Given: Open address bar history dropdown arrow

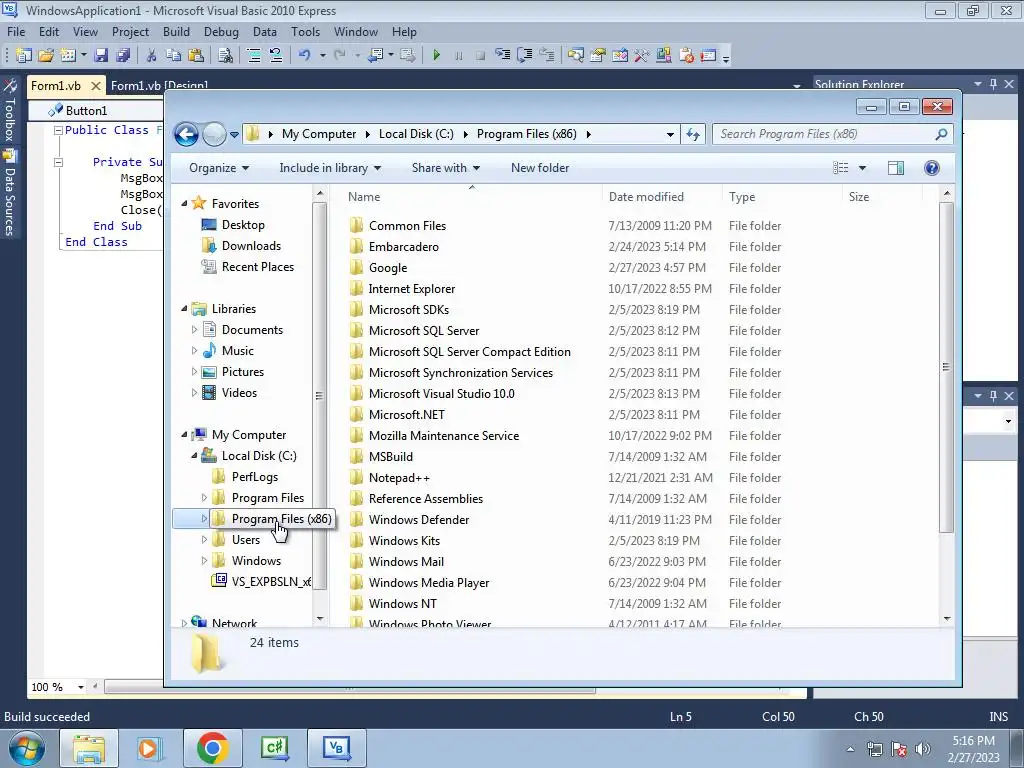Looking at the screenshot, I should point(670,135).
